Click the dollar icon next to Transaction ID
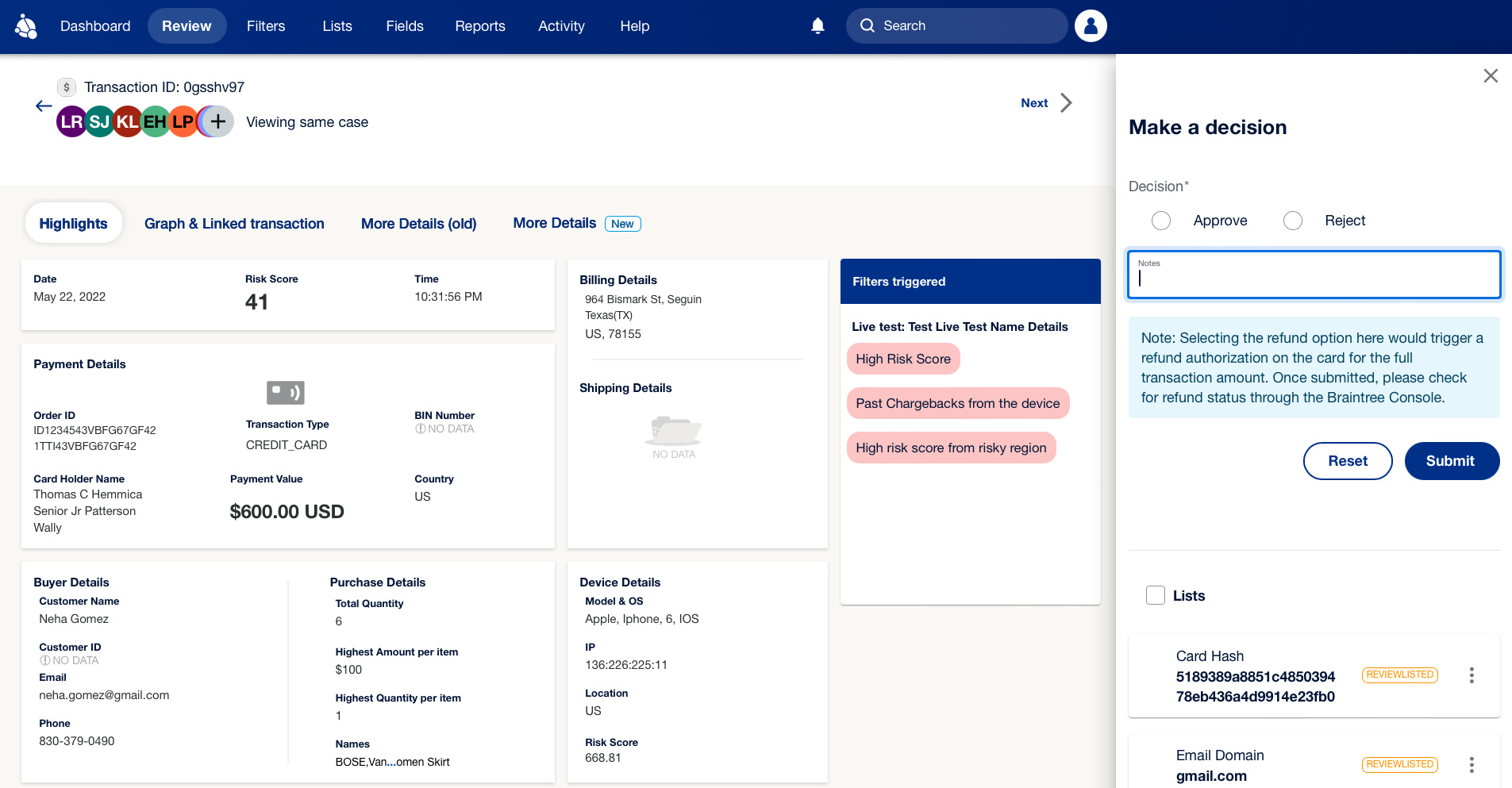This screenshot has height=788, width=1512. (67, 87)
